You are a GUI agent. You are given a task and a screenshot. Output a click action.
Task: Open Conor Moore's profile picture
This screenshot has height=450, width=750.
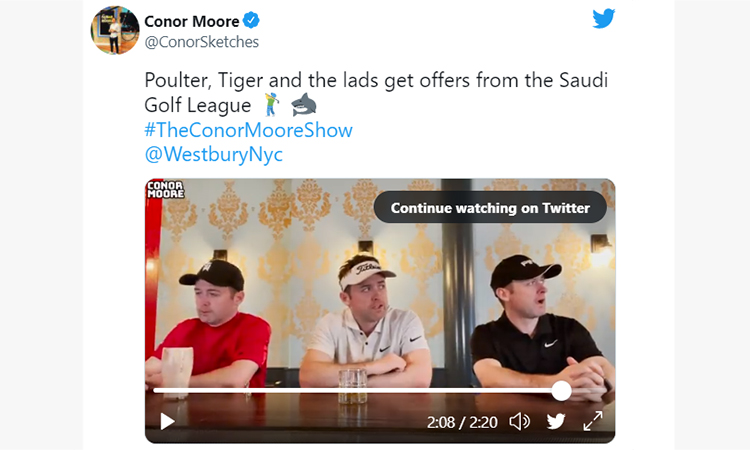tap(115, 30)
